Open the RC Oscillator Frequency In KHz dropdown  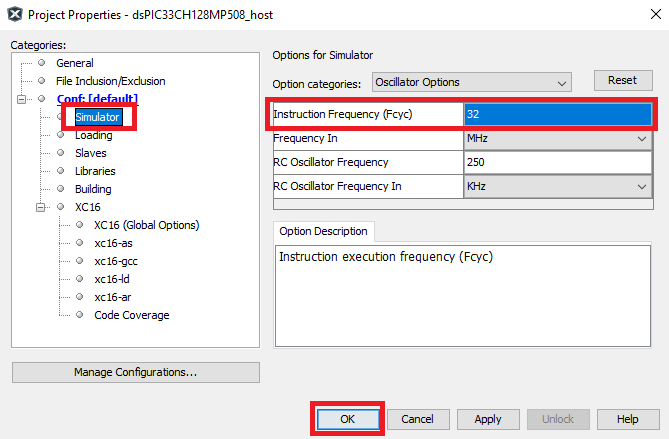pyautogui.click(x=558, y=186)
